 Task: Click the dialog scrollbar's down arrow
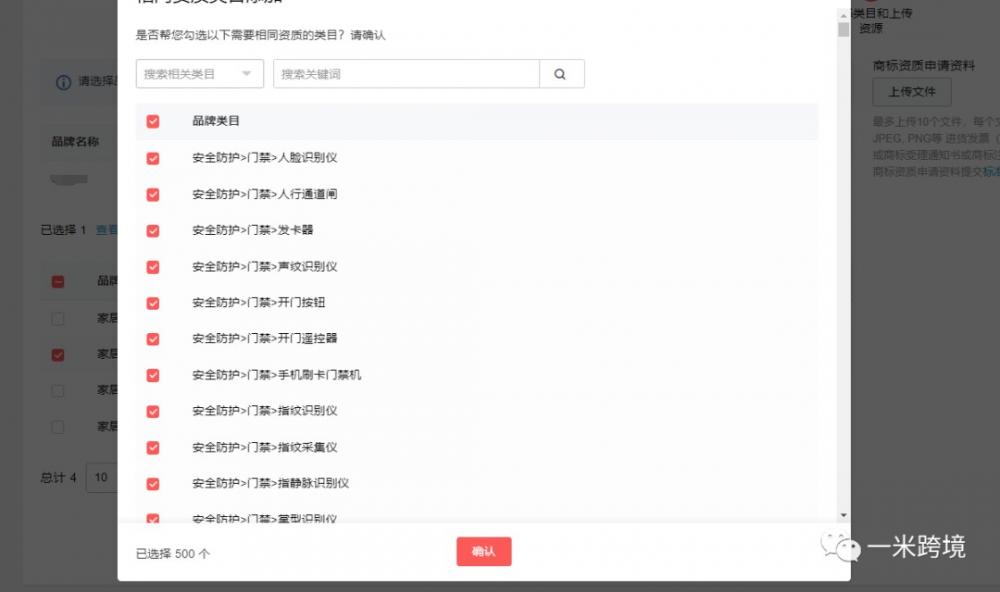tap(844, 515)
